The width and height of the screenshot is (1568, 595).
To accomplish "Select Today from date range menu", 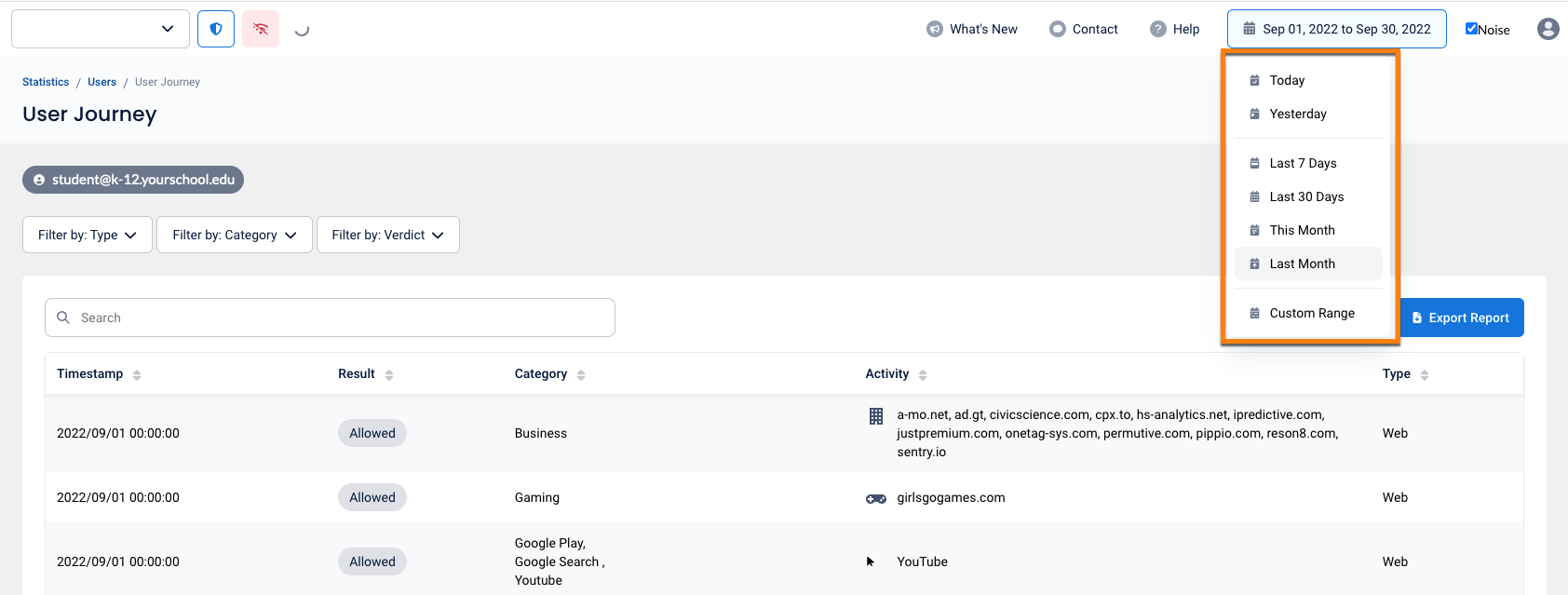I will tap(1308, 80).
